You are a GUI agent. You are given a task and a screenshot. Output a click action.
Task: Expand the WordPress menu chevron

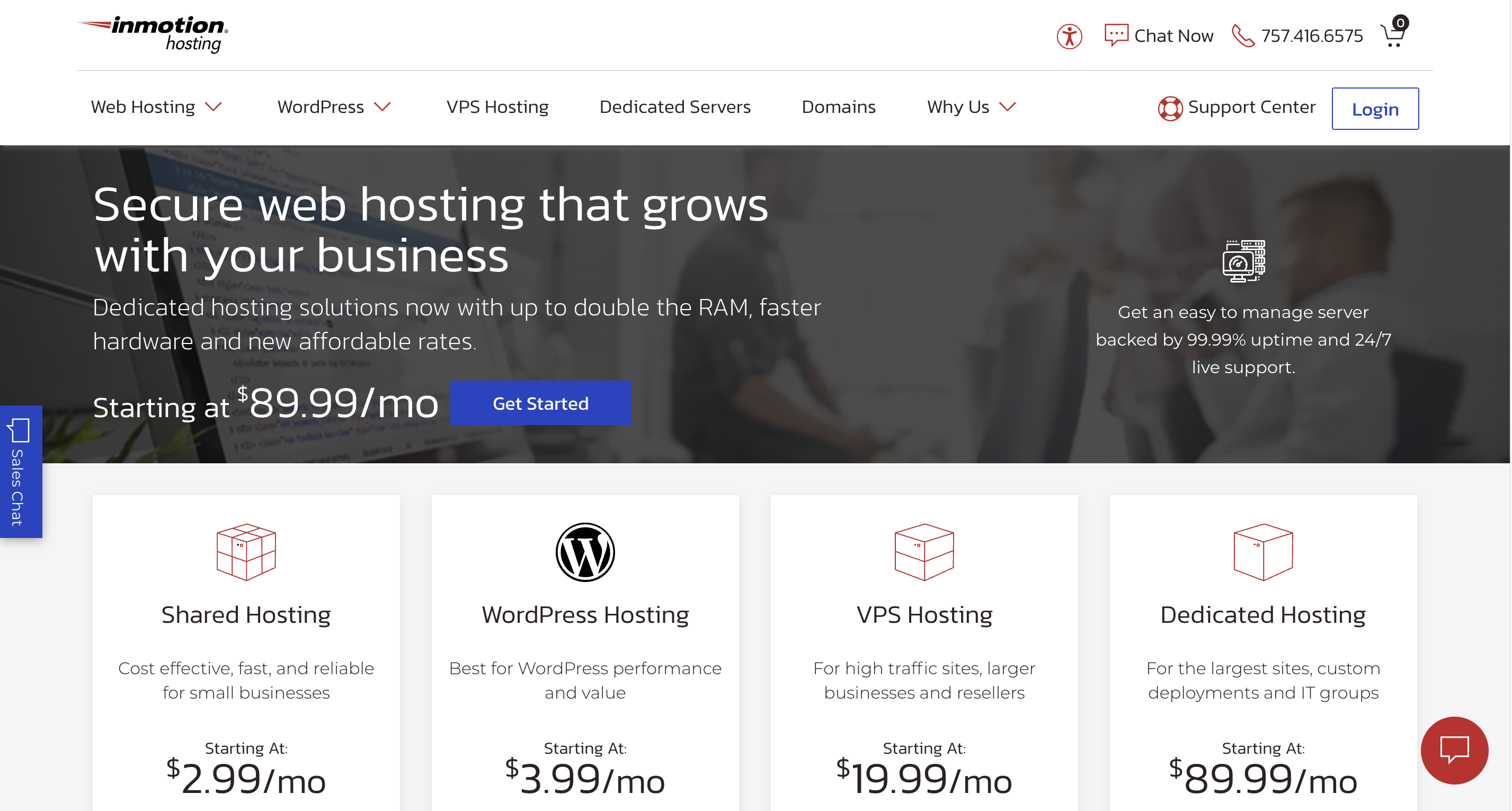[383, 107]
